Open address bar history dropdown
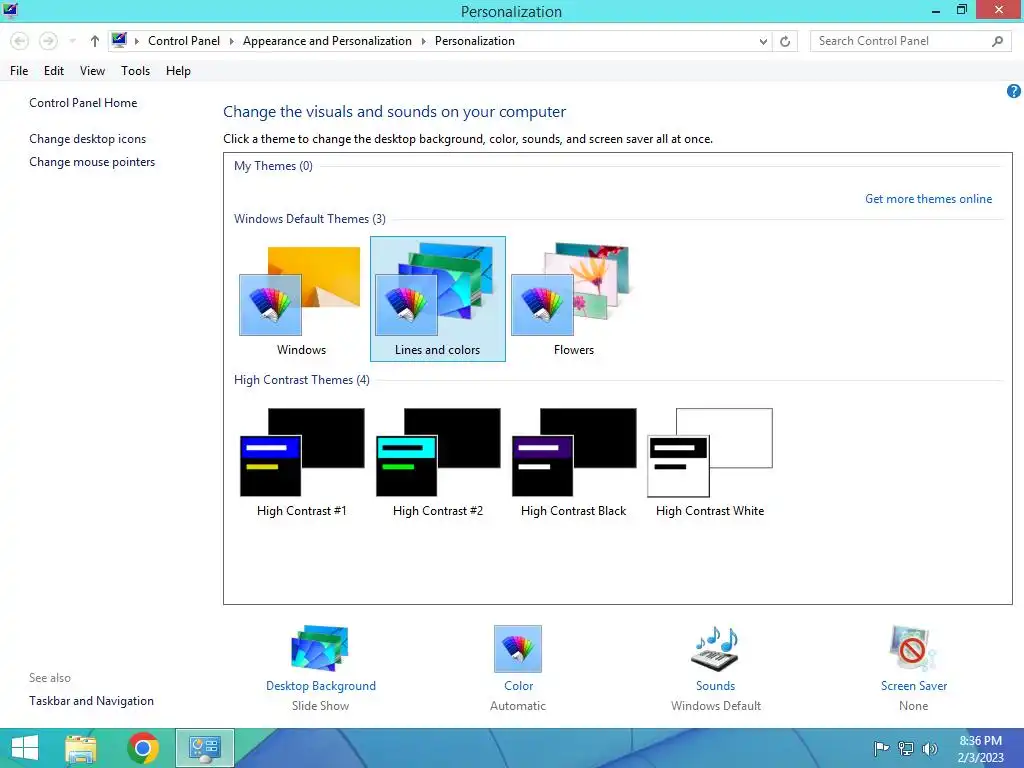Screen dimensions: 1024x768 pyautogui.click(x=763, y=41)
